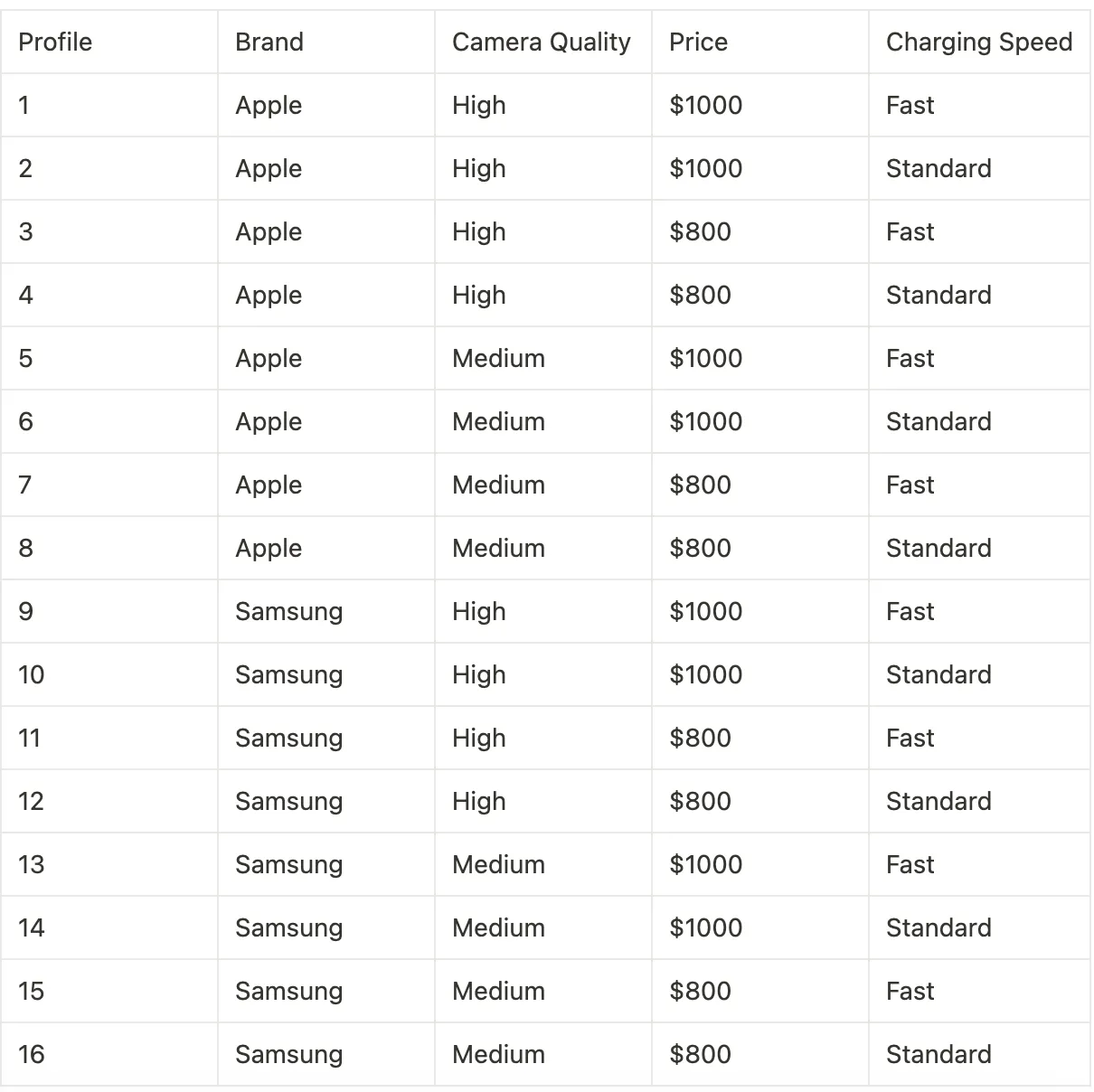The width and height of the screenshot is (1094, 1092).
Task: Select the profile number 4 cell
Action: (108, 295)
